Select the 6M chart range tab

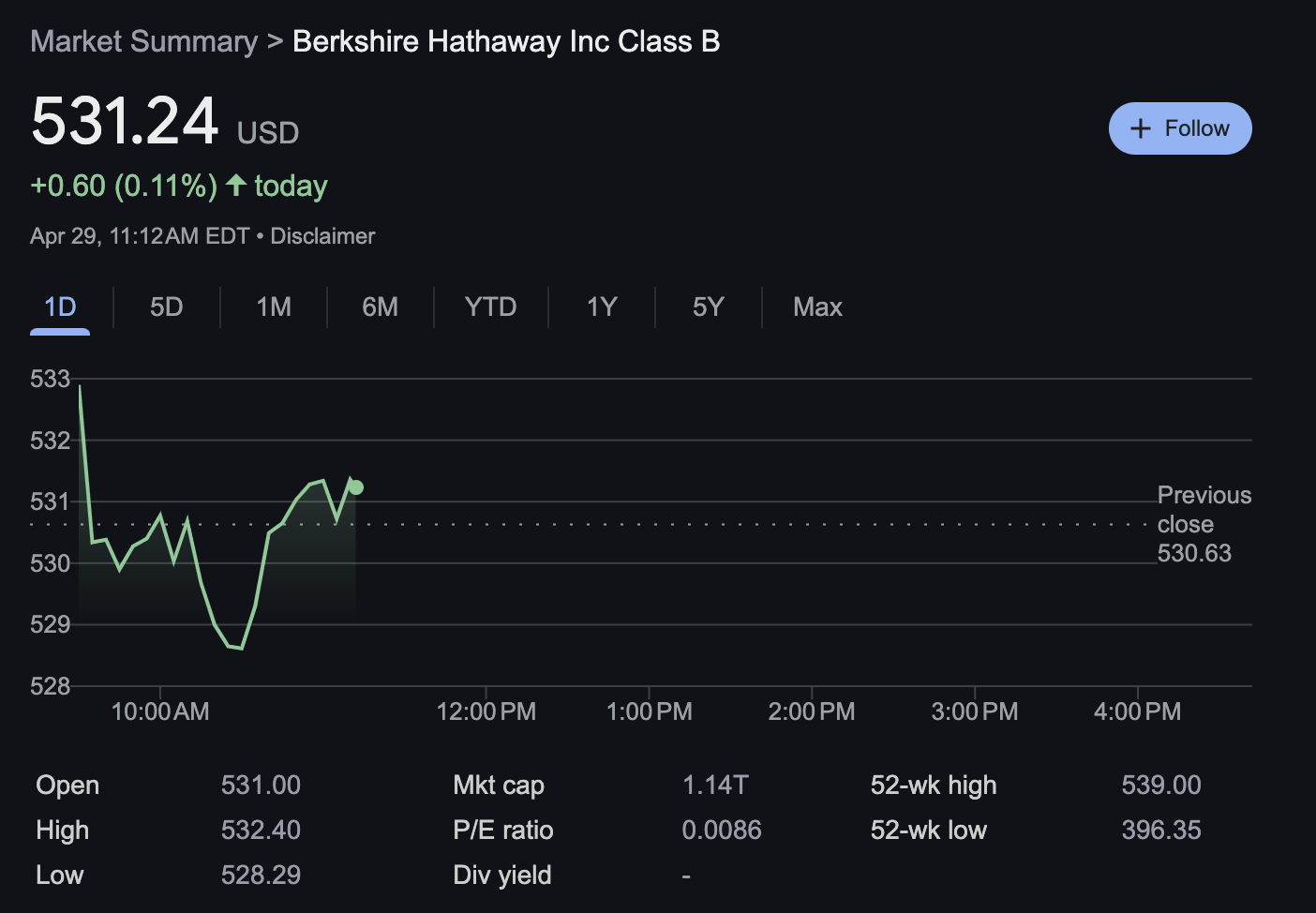(381, 307)
